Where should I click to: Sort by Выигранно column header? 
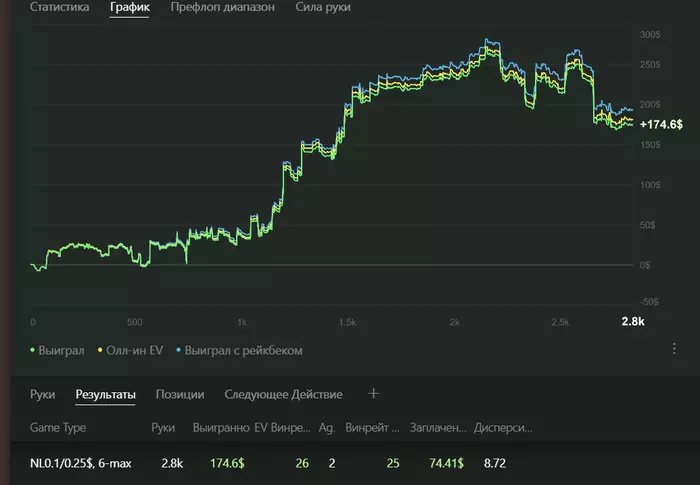click(x=221, y=428)
